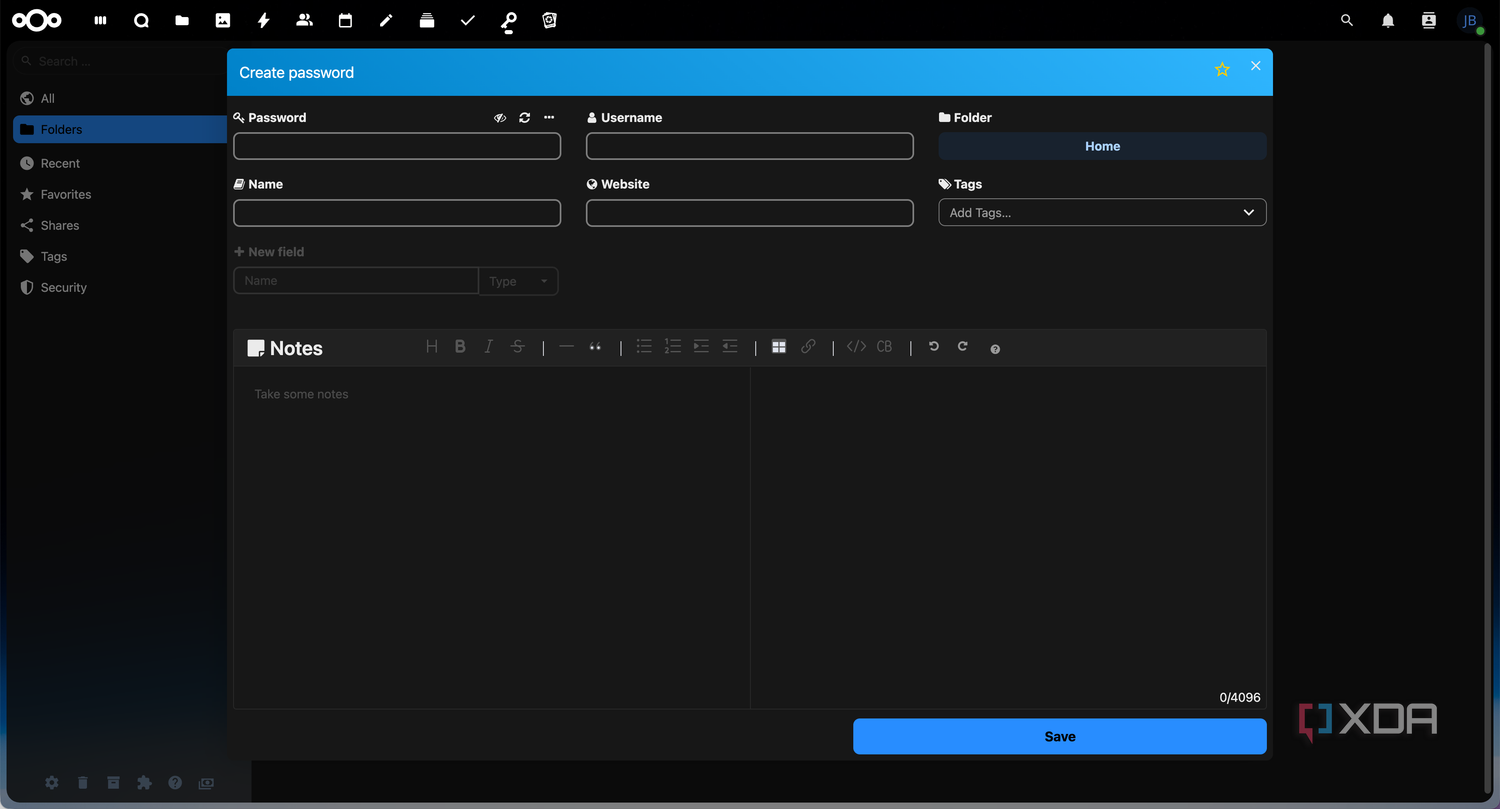Open the settings gear in the sidebar footer

[x=52, y=783]
